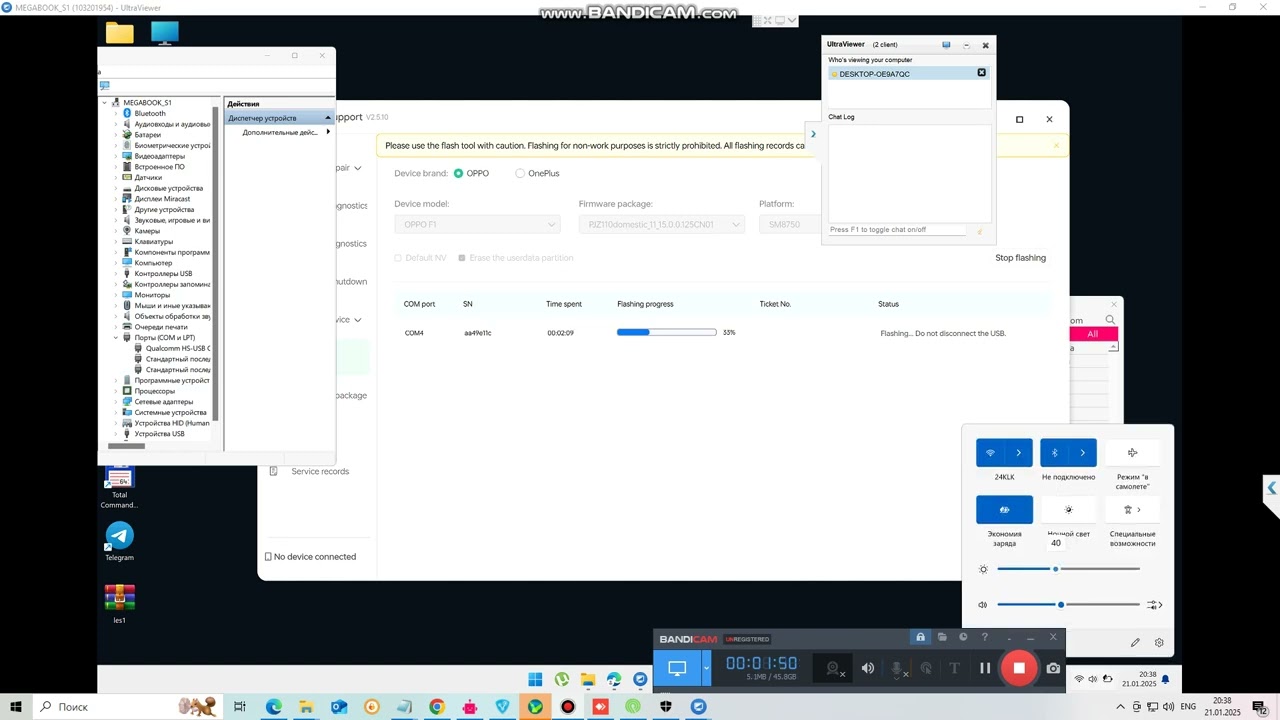Dismiss the flash tool caution banner

[1056, 146]
